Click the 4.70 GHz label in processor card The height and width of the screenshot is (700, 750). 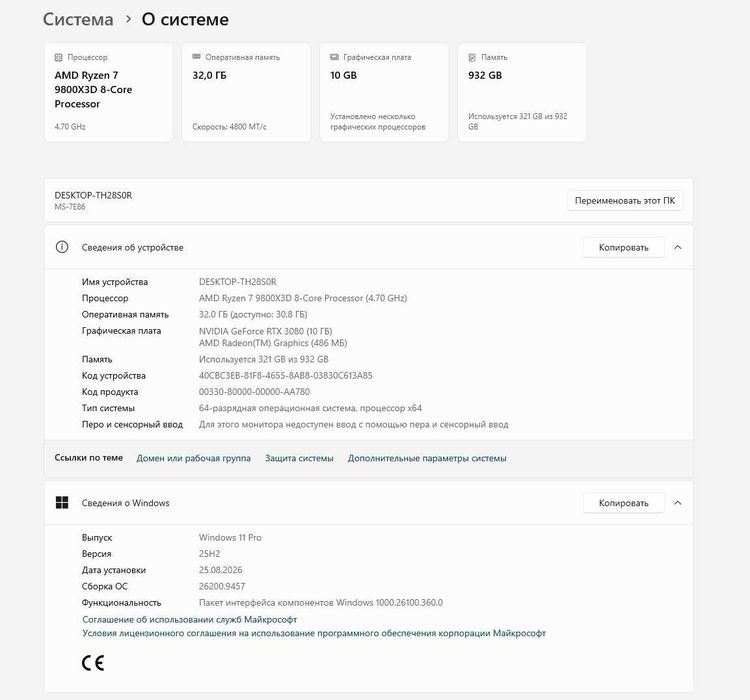[70, 127]
